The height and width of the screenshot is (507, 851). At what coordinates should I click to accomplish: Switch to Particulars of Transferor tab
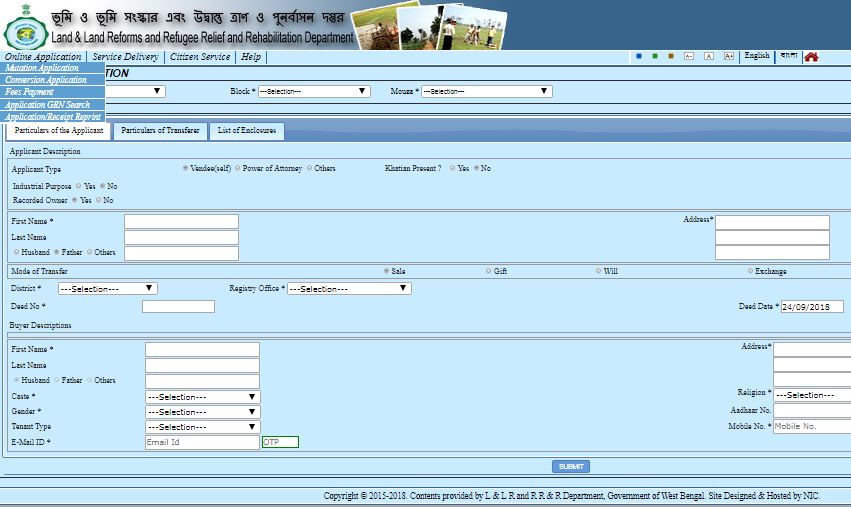pyautogui.click(x=160, y=131)
